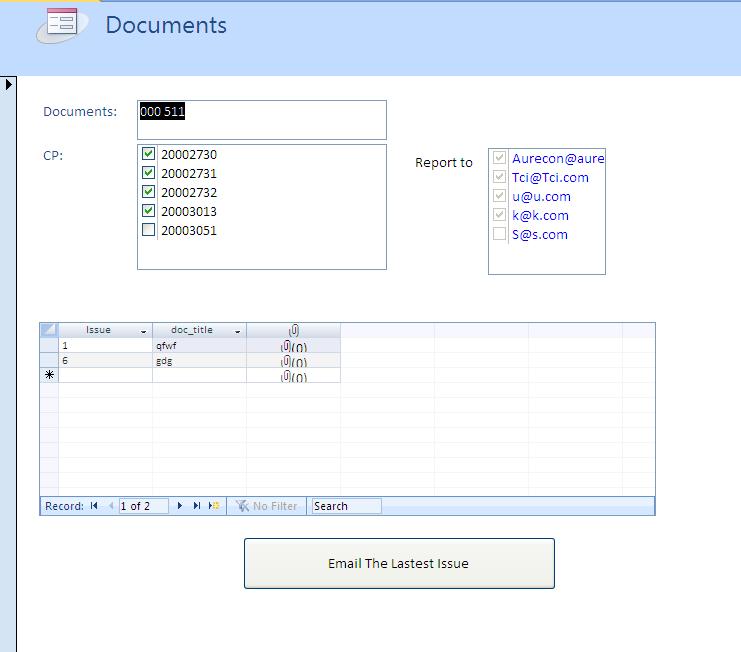Click the Search box in record bar
This screenshot has width=741, height=652.
pos(345,506)
